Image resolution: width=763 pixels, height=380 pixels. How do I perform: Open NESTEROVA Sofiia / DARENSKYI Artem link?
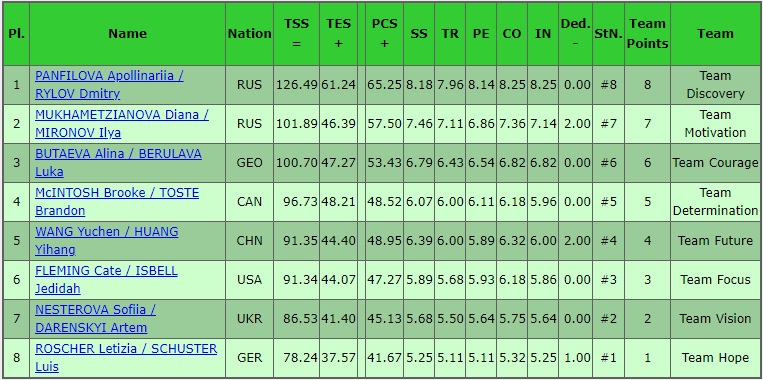pyautogui.click(x=95, y=318)
